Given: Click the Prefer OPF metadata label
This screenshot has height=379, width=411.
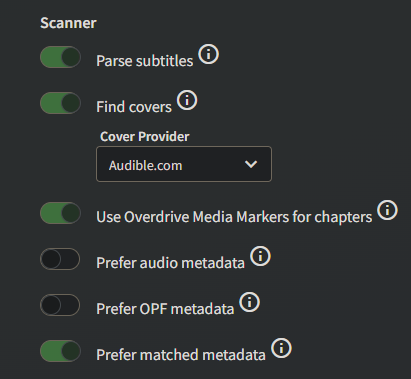Looking at the screenshot, I should coord(165,309).
